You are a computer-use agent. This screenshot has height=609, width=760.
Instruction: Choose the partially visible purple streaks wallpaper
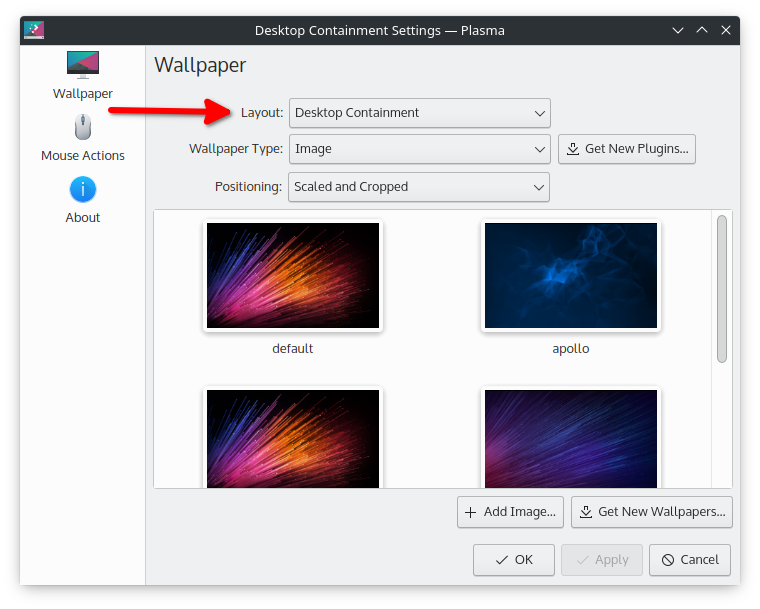coord(571,438)
